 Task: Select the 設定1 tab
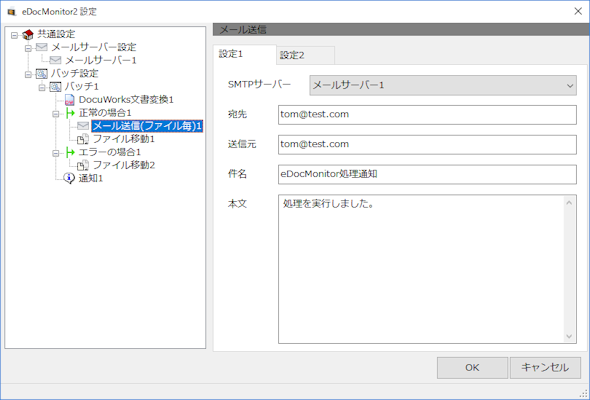coord(245,54)
